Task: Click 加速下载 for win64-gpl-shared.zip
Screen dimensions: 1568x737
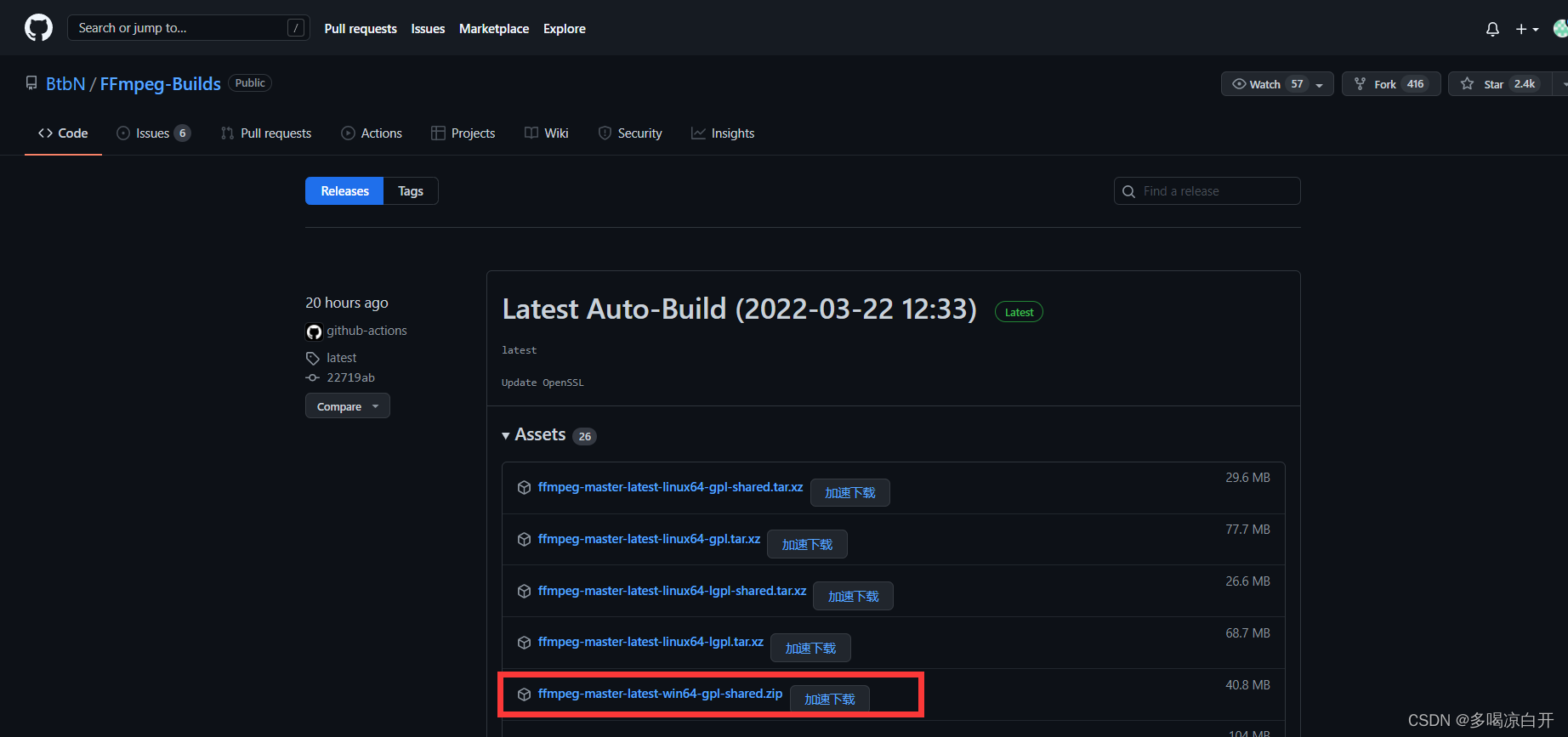Action: pos(830,700)
